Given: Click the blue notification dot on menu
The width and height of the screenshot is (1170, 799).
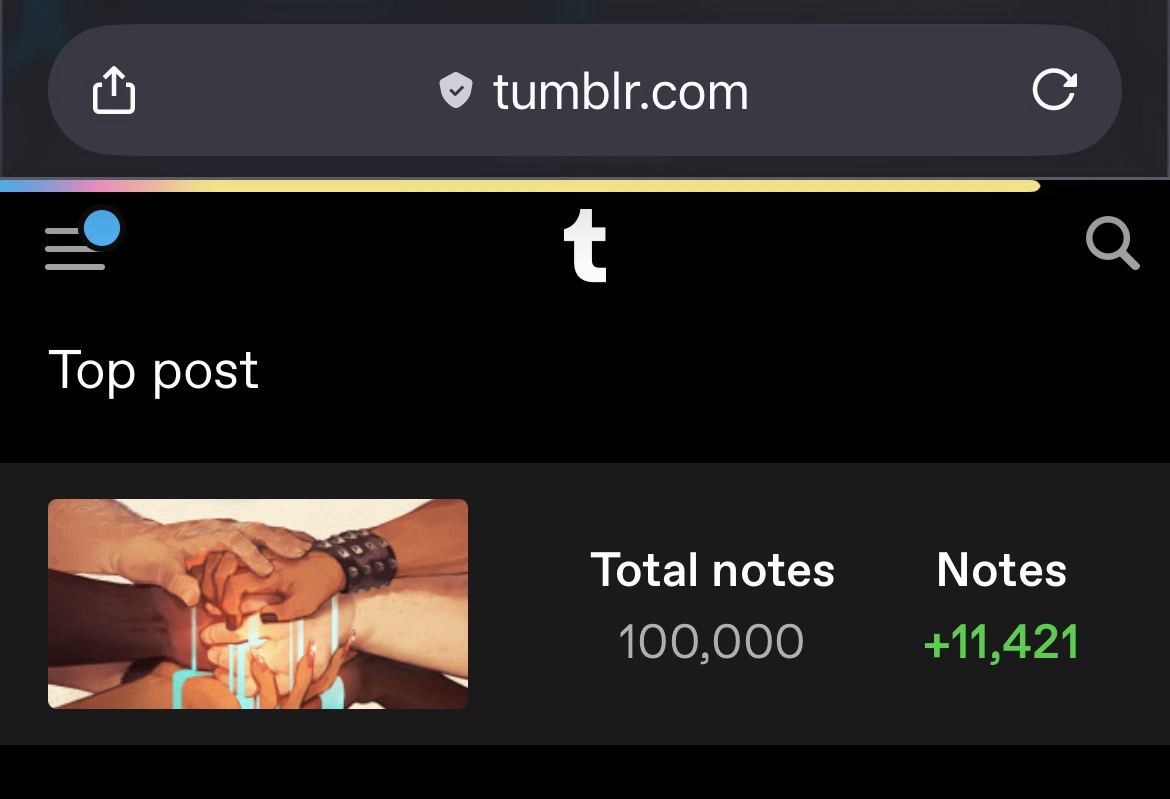Looking at the screenshot, I should tap(101, 229).
